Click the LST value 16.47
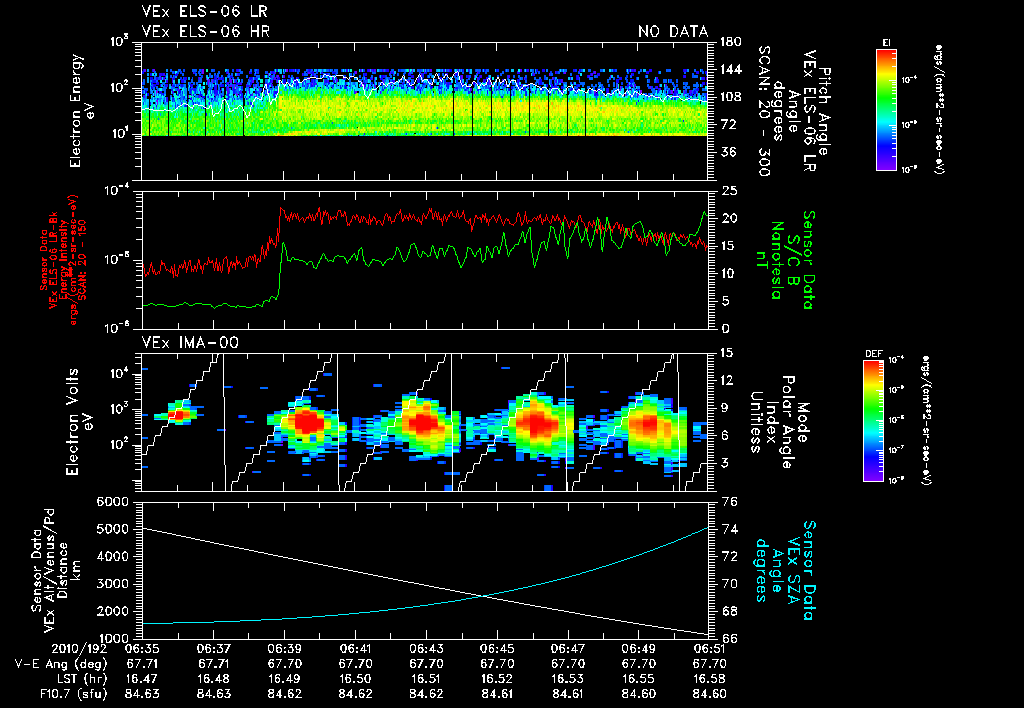 tap(142, 679)
